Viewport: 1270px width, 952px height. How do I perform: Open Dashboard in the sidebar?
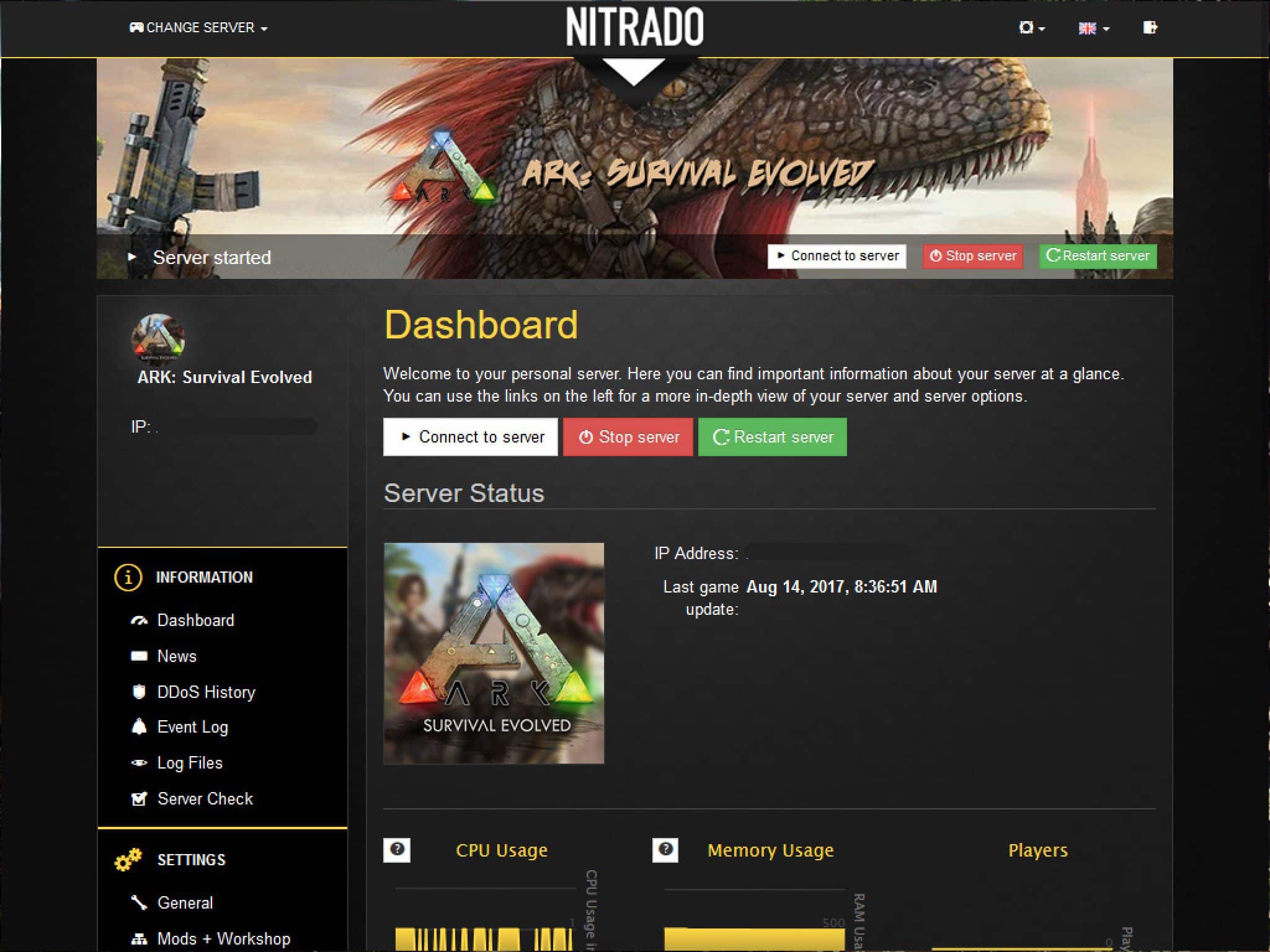(196, 620)
